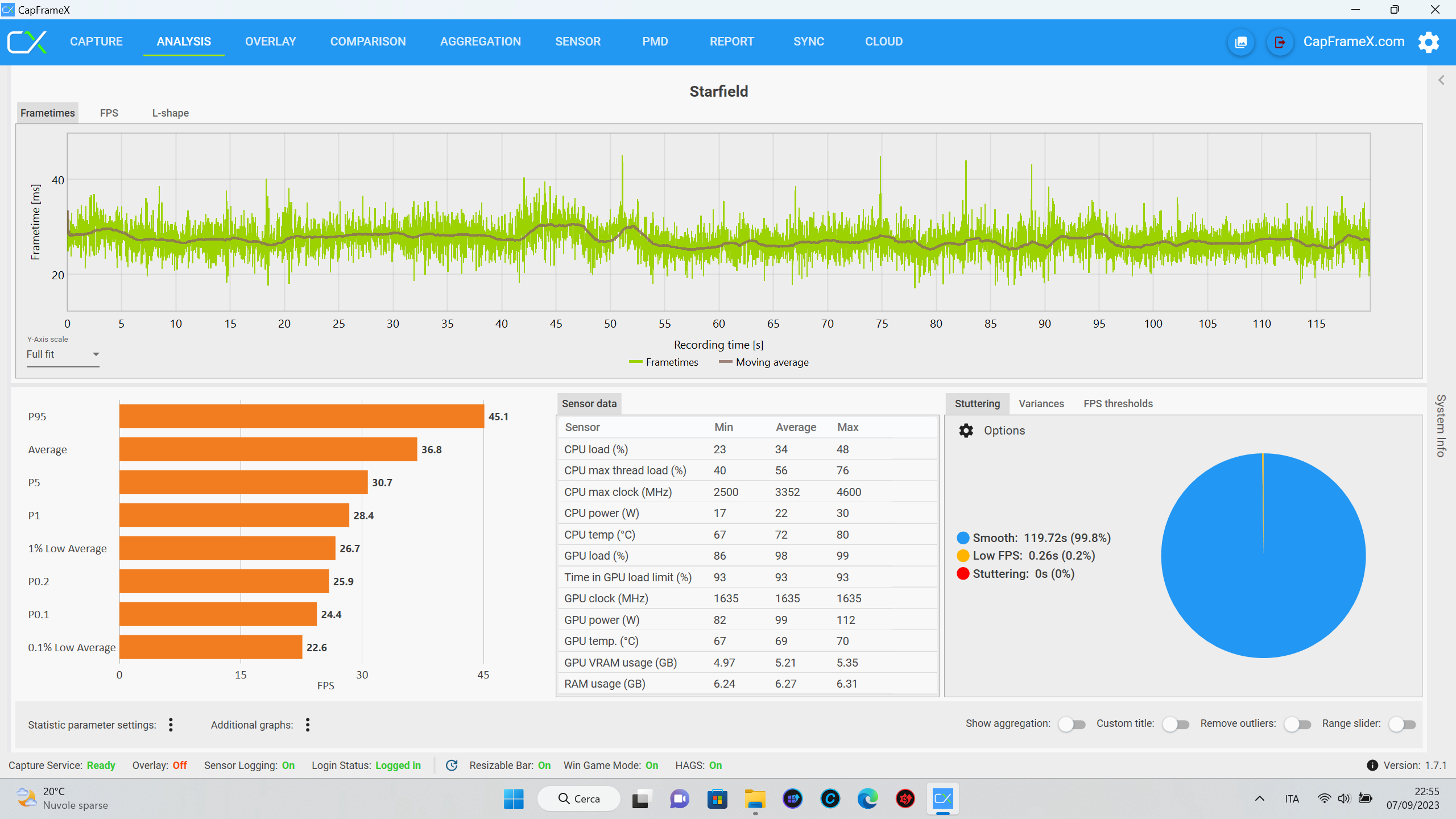Click Smooth blue legend dot
Image resolution: width=1456 pixels, height=819 pixels.
(963, 538)
